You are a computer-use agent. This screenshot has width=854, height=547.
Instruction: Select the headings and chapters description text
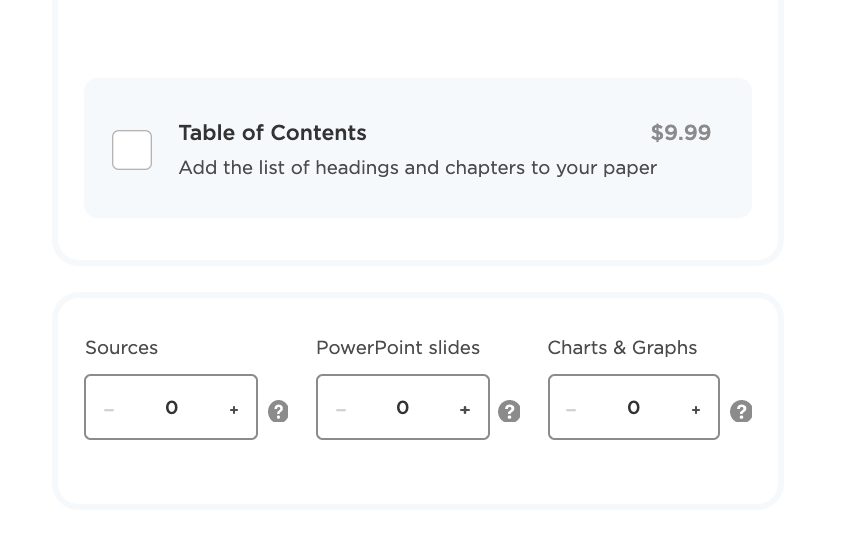point(418,168)
